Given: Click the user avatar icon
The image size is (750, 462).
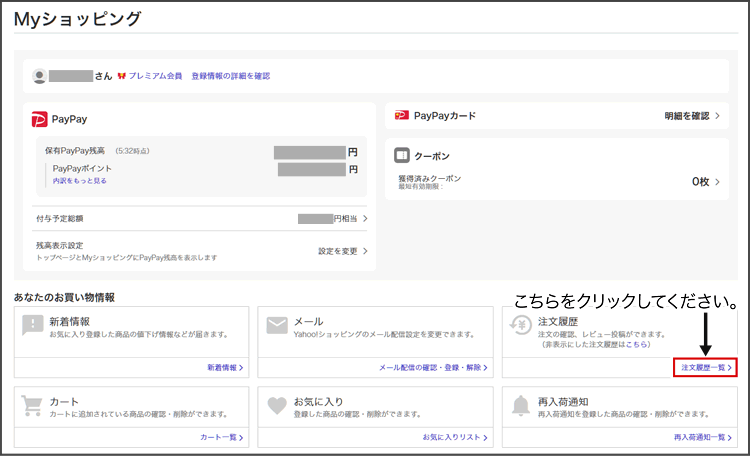Looking at the screenshot, I should (x=39, y=76).
